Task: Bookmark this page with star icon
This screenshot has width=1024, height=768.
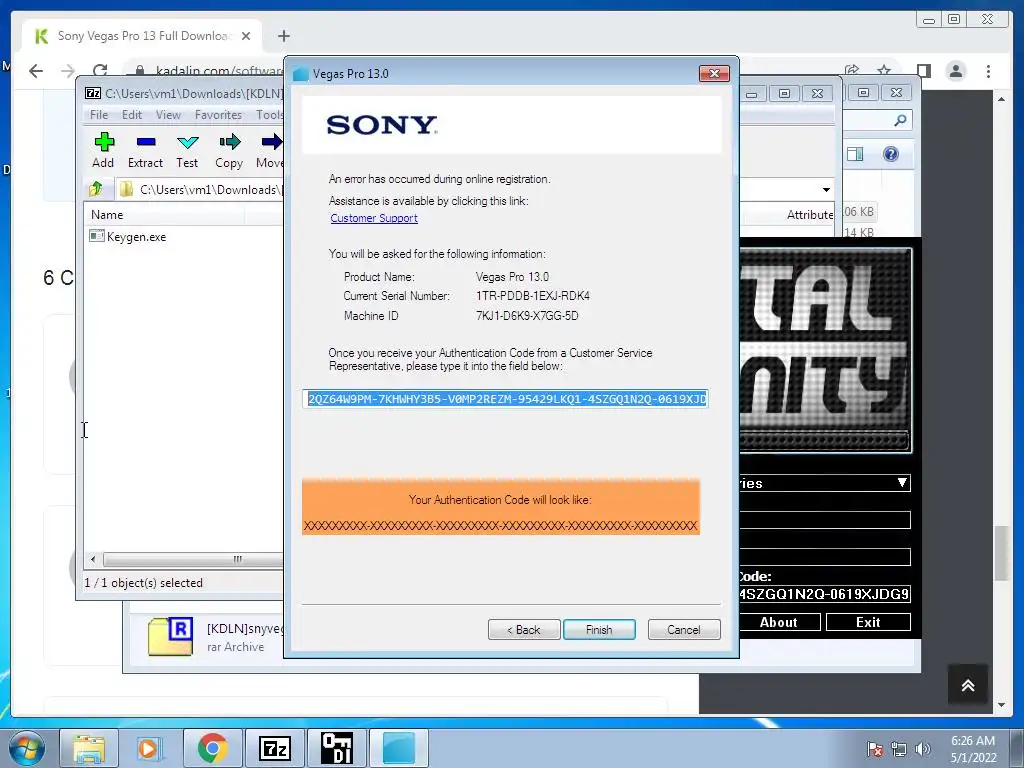Action: pos(884,71)
